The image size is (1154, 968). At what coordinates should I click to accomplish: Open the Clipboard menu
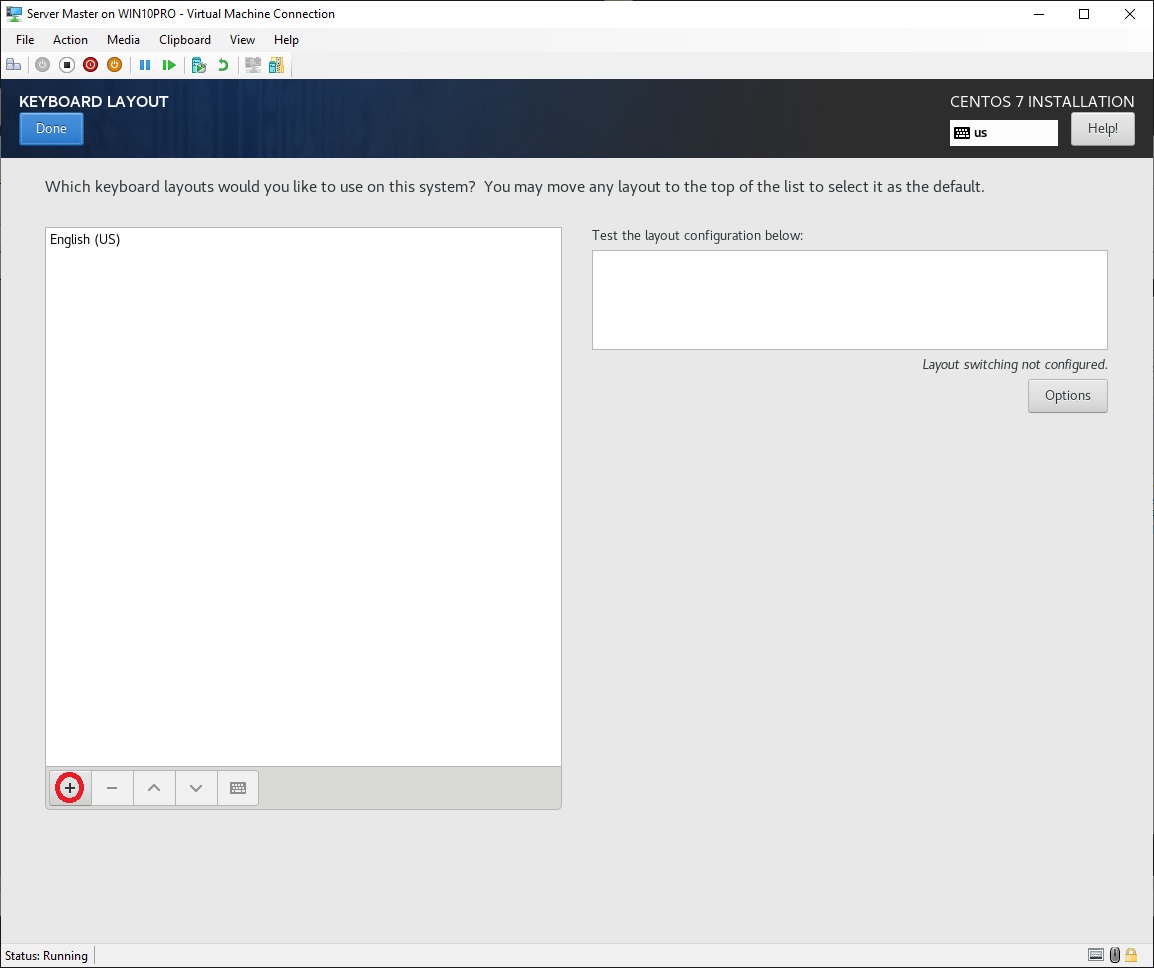[185, 40]
